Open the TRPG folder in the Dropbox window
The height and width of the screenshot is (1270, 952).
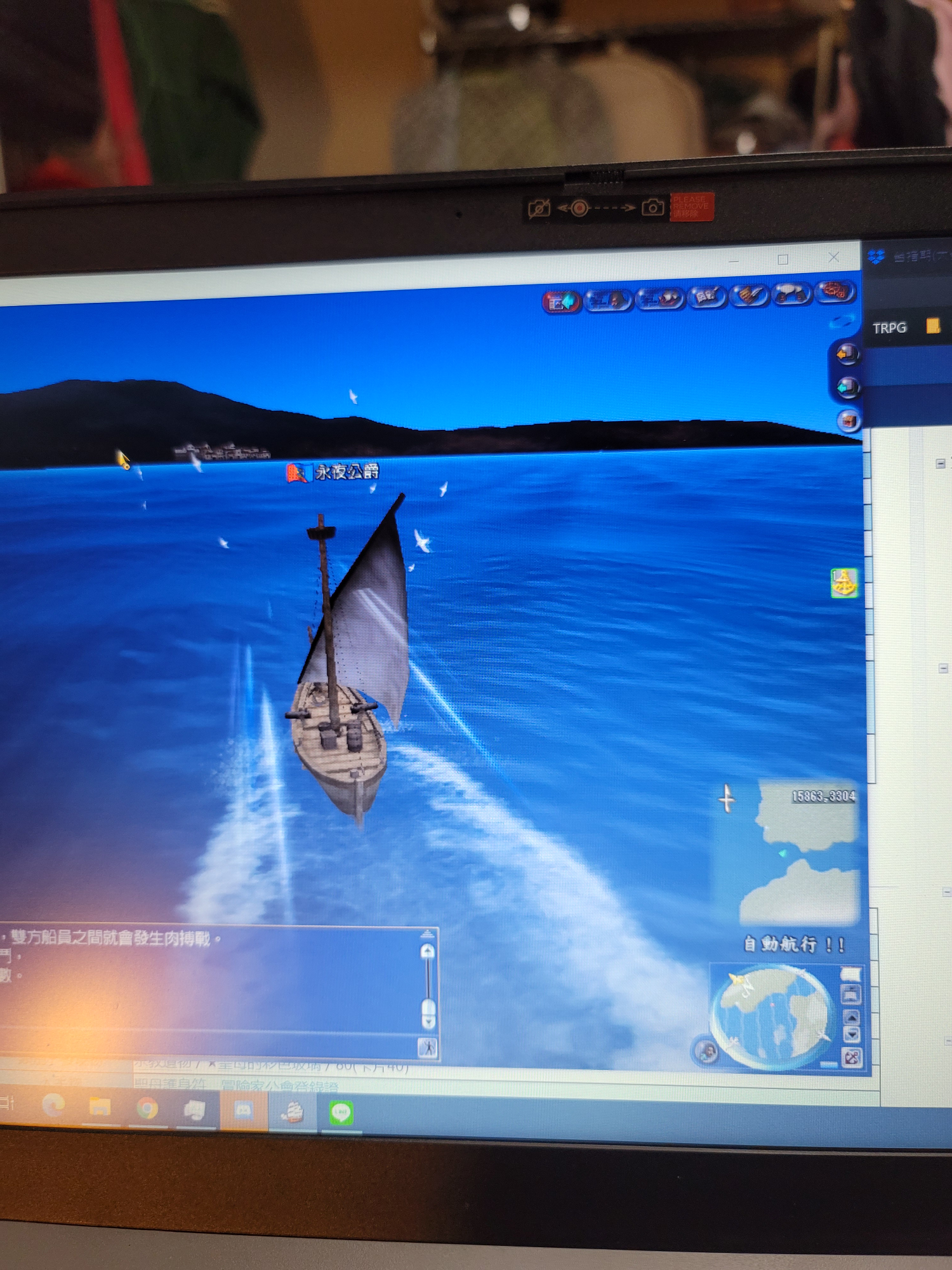pyautogui.click(x=889, y=328)
